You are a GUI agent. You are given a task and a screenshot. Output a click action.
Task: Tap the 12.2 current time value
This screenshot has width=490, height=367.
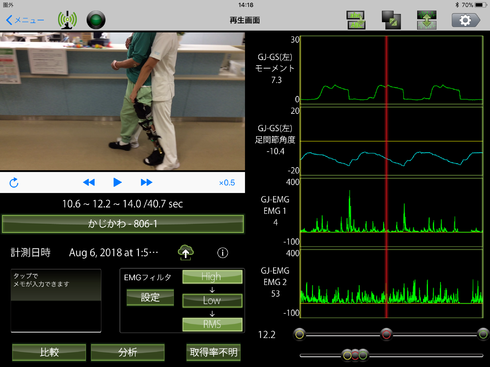pyautogui.click(x=267, y=335)
